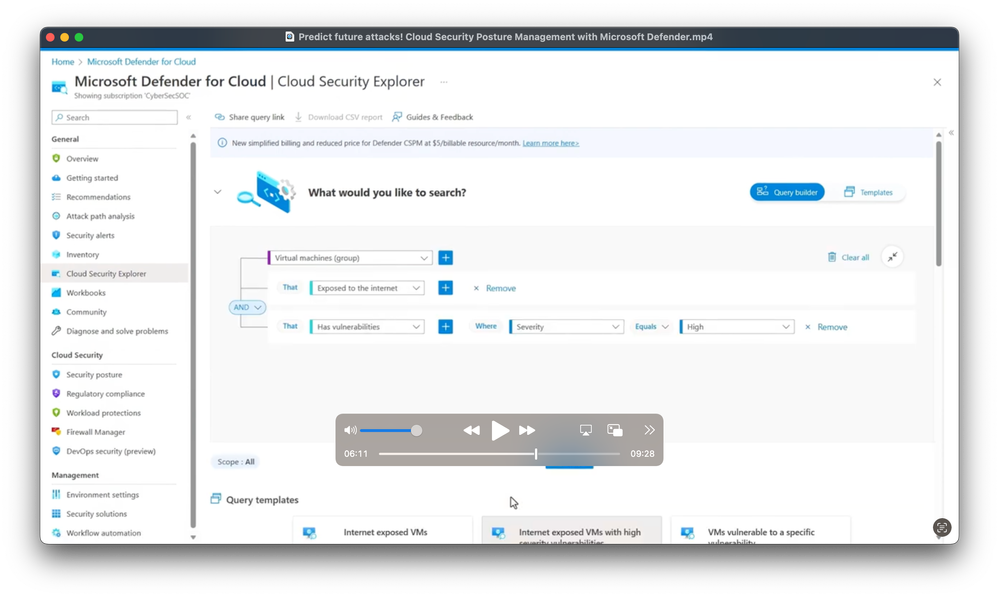Go to Recommendations
The image size is (999, 597).
tap(98, 197)
